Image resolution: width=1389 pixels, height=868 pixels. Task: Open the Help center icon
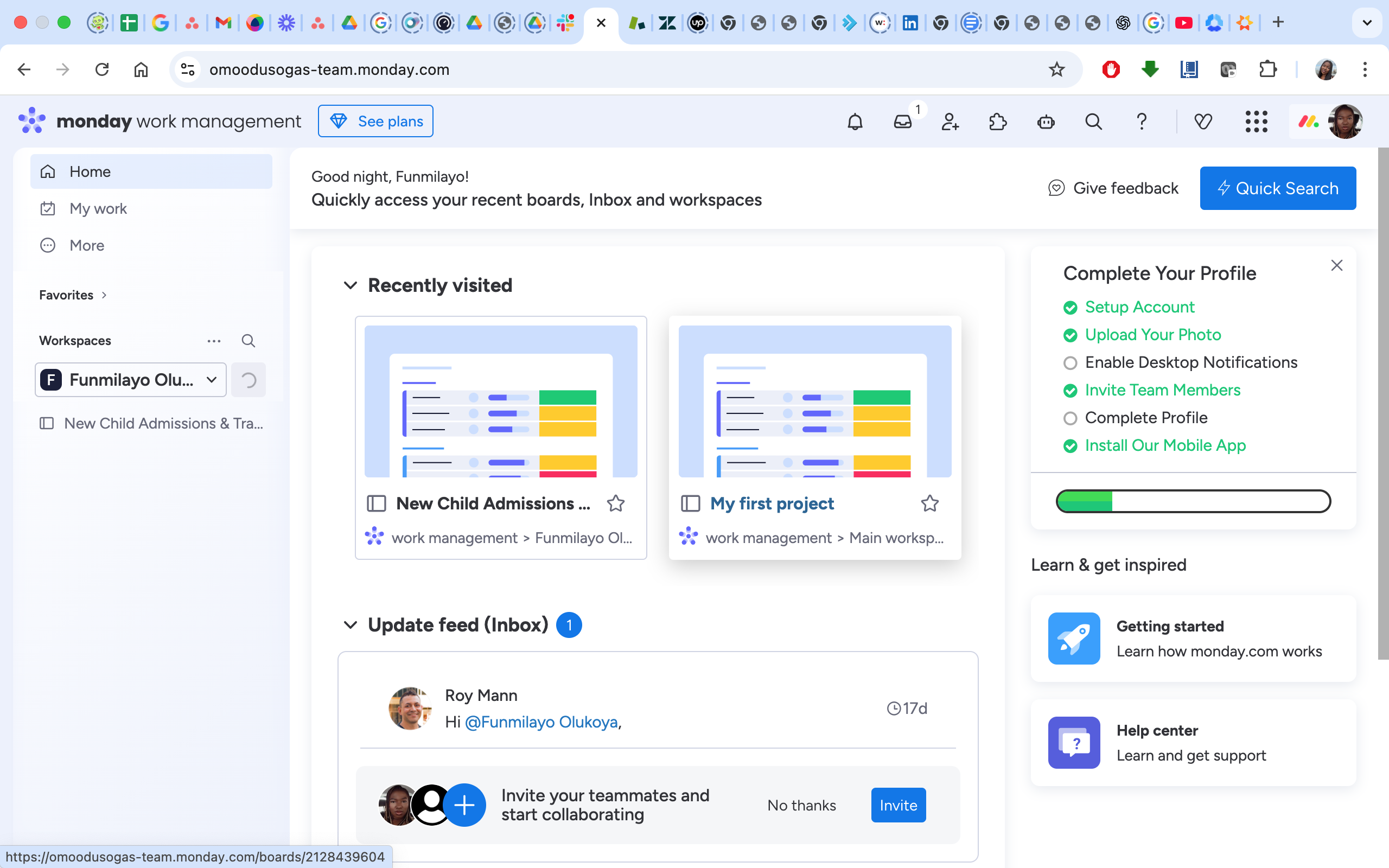pos(1074,742)
